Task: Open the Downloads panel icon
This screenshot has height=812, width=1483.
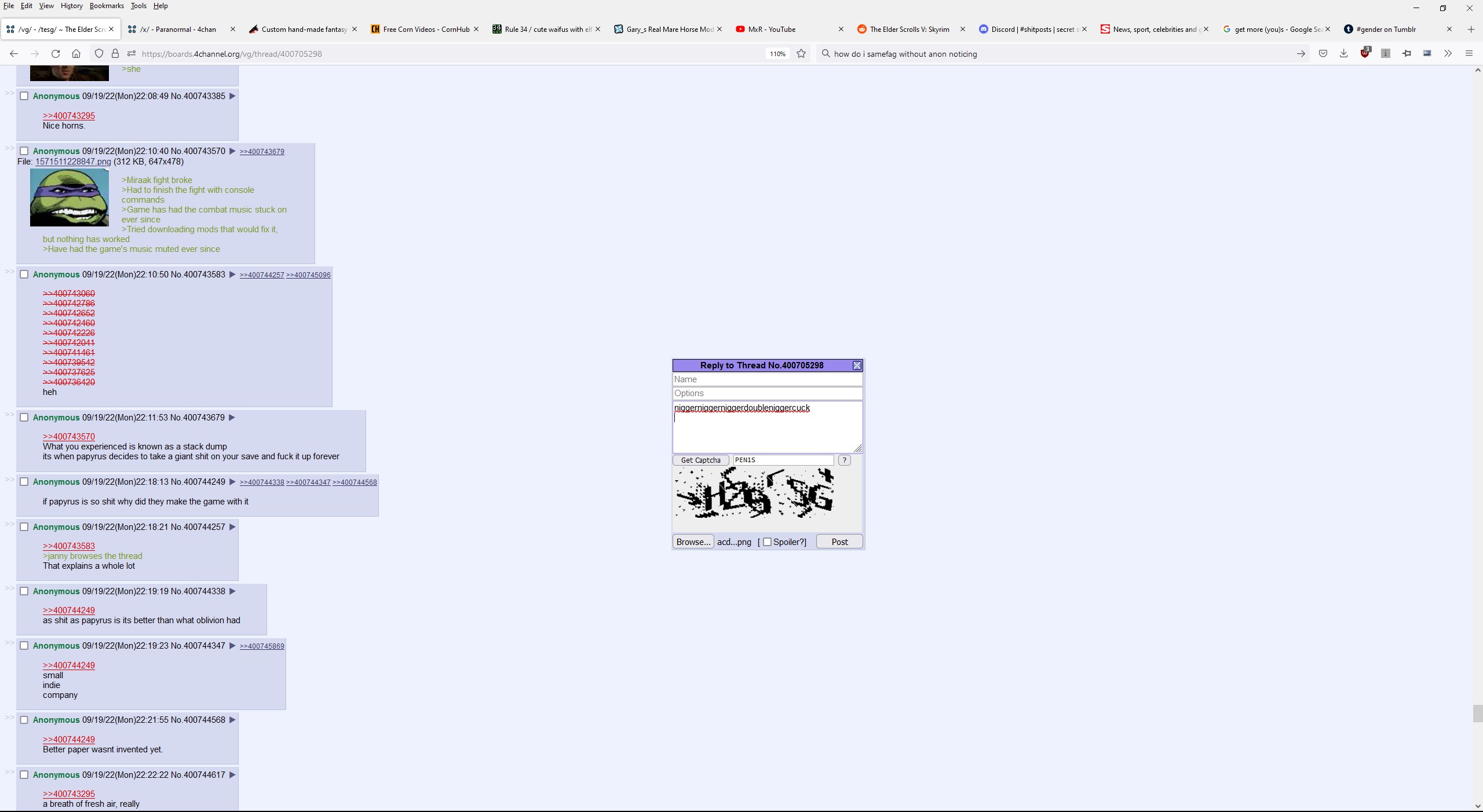Action: tap(1343, 53)
